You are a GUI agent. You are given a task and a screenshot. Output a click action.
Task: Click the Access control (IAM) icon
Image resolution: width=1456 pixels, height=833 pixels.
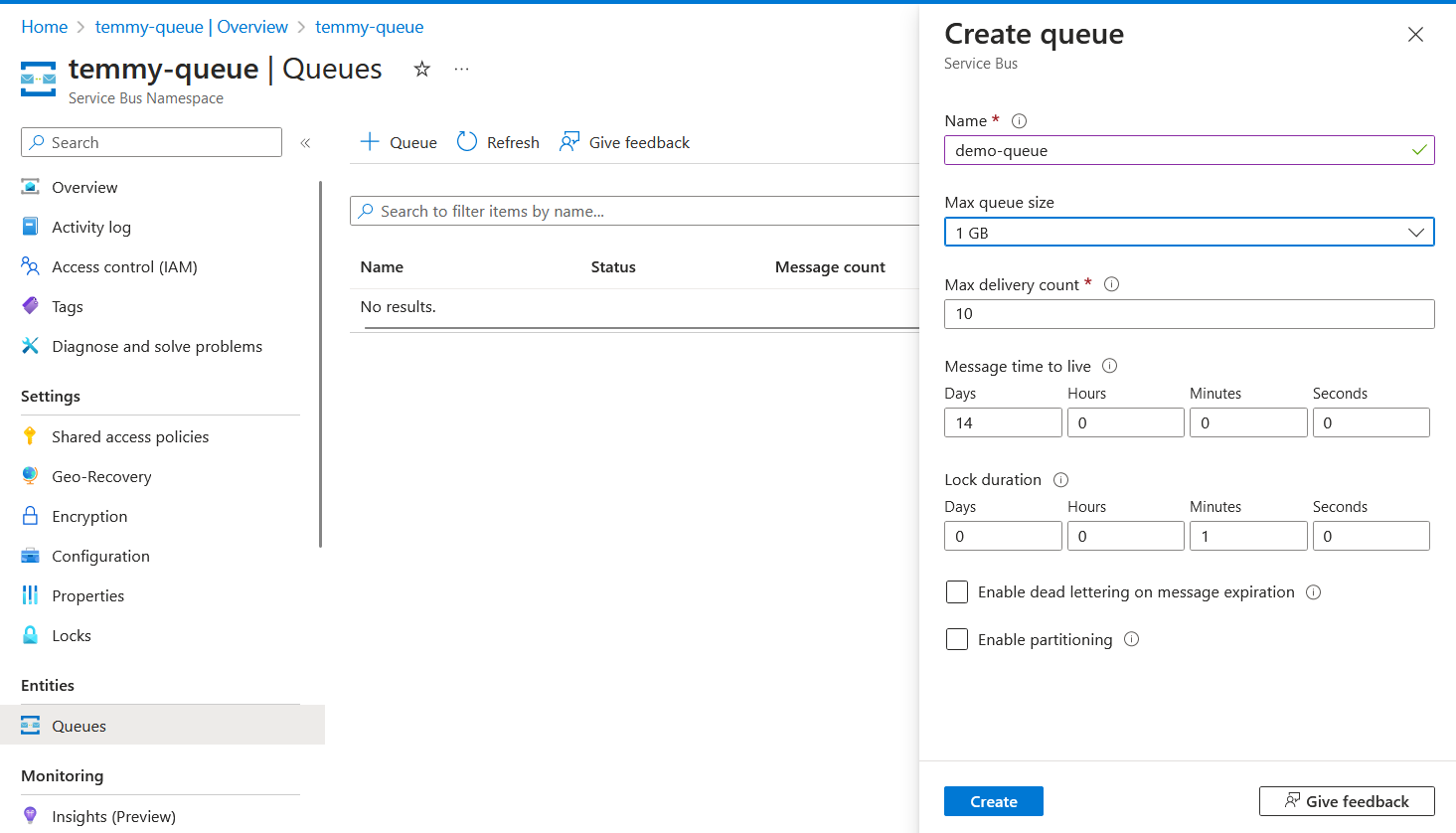point(31,266)
